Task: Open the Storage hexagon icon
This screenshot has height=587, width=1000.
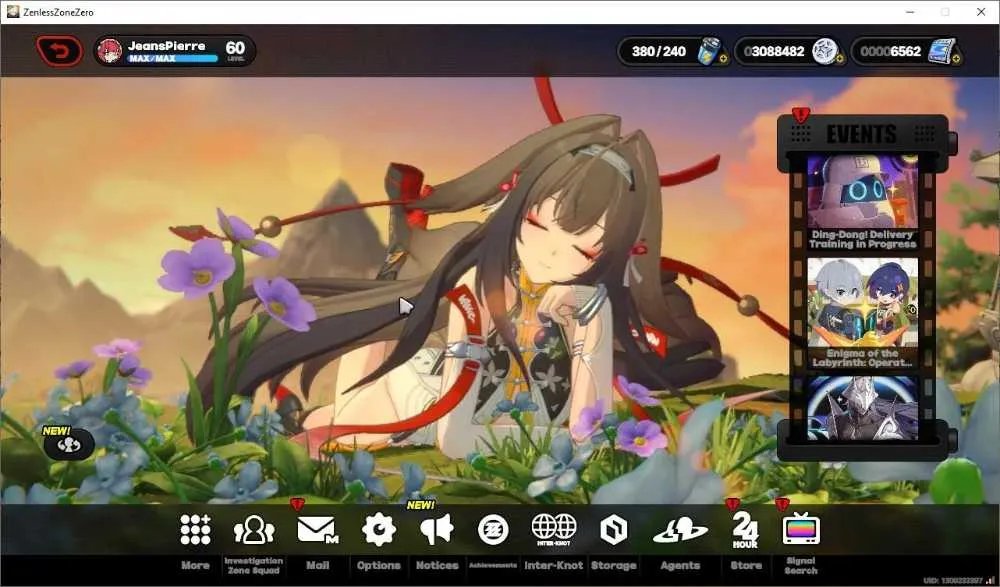Action: (614, 530)
